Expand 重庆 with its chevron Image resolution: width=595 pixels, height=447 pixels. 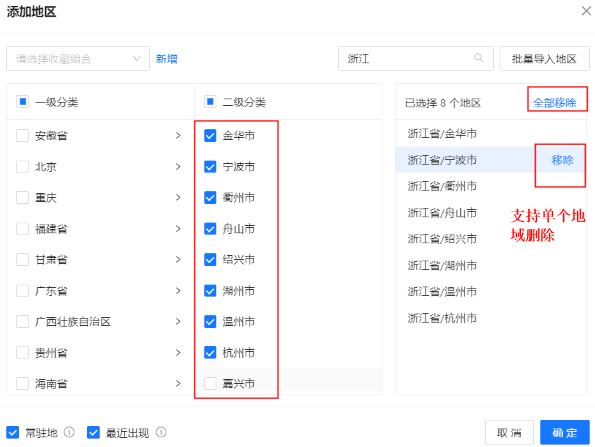(178, 198)
